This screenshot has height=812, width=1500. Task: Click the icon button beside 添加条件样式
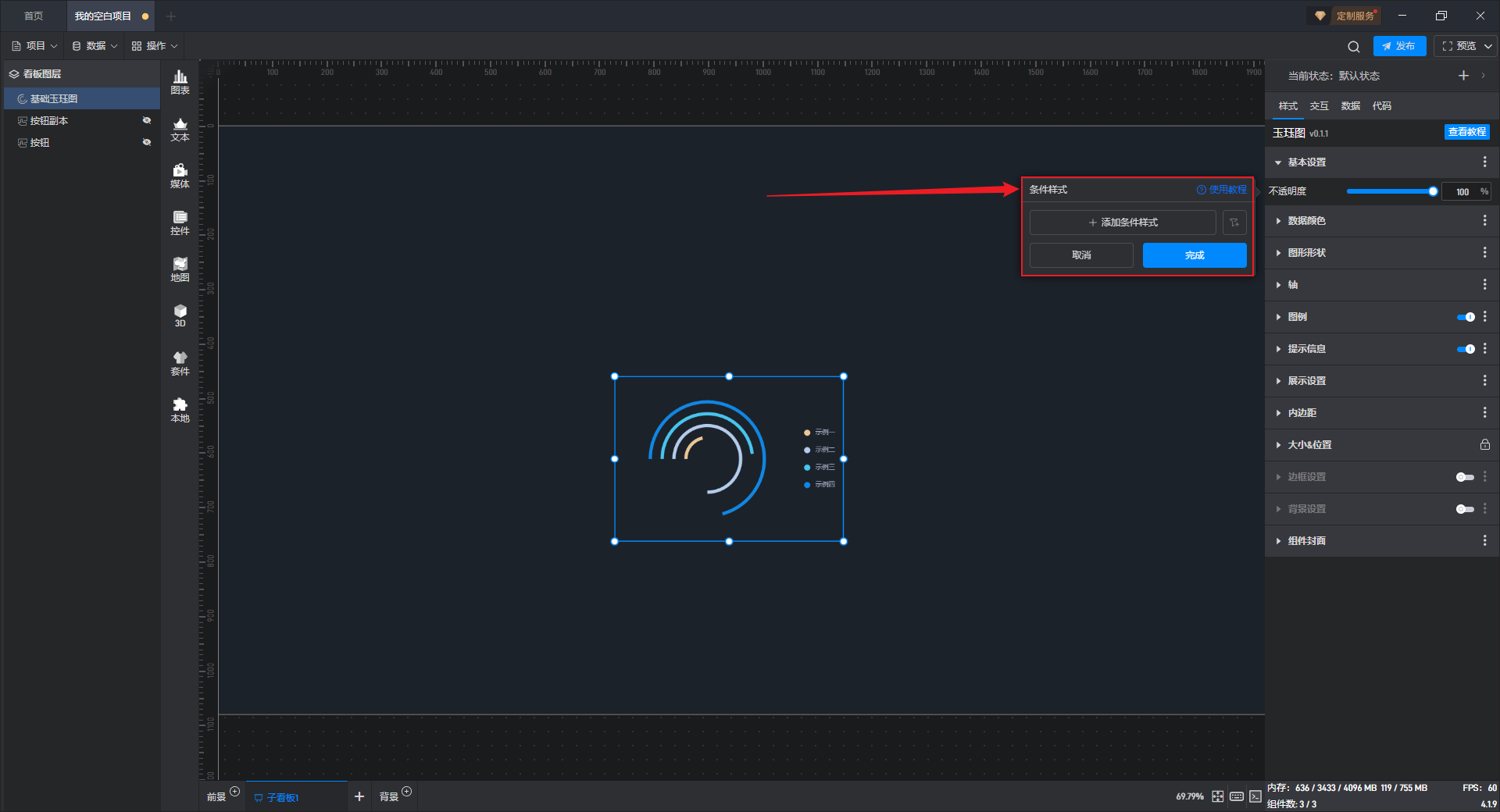point(1234,223)
